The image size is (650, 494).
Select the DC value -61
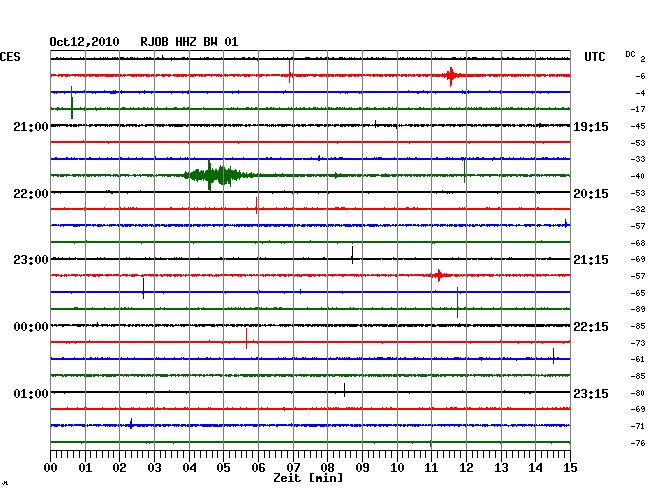638,359
